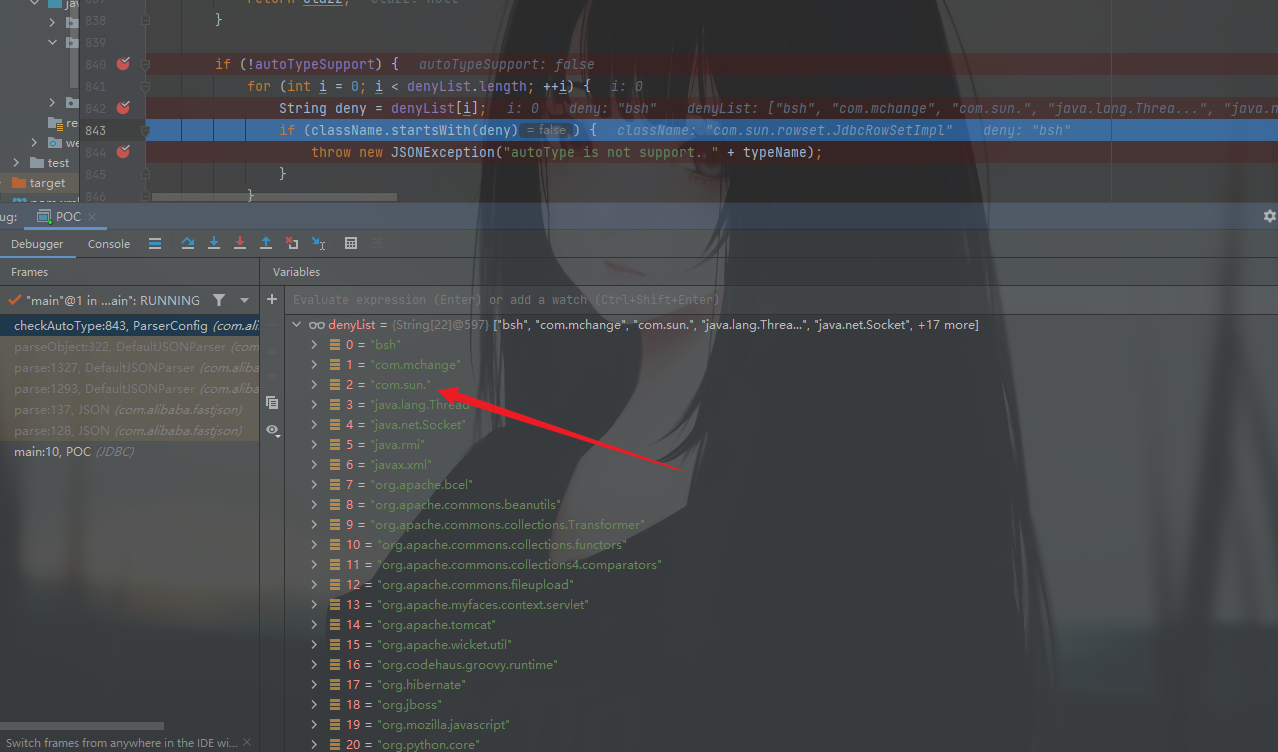This screenshot has width=1278, height=752.
Task: Toggle the breakpoint on line 842
Action: [123, 108]
